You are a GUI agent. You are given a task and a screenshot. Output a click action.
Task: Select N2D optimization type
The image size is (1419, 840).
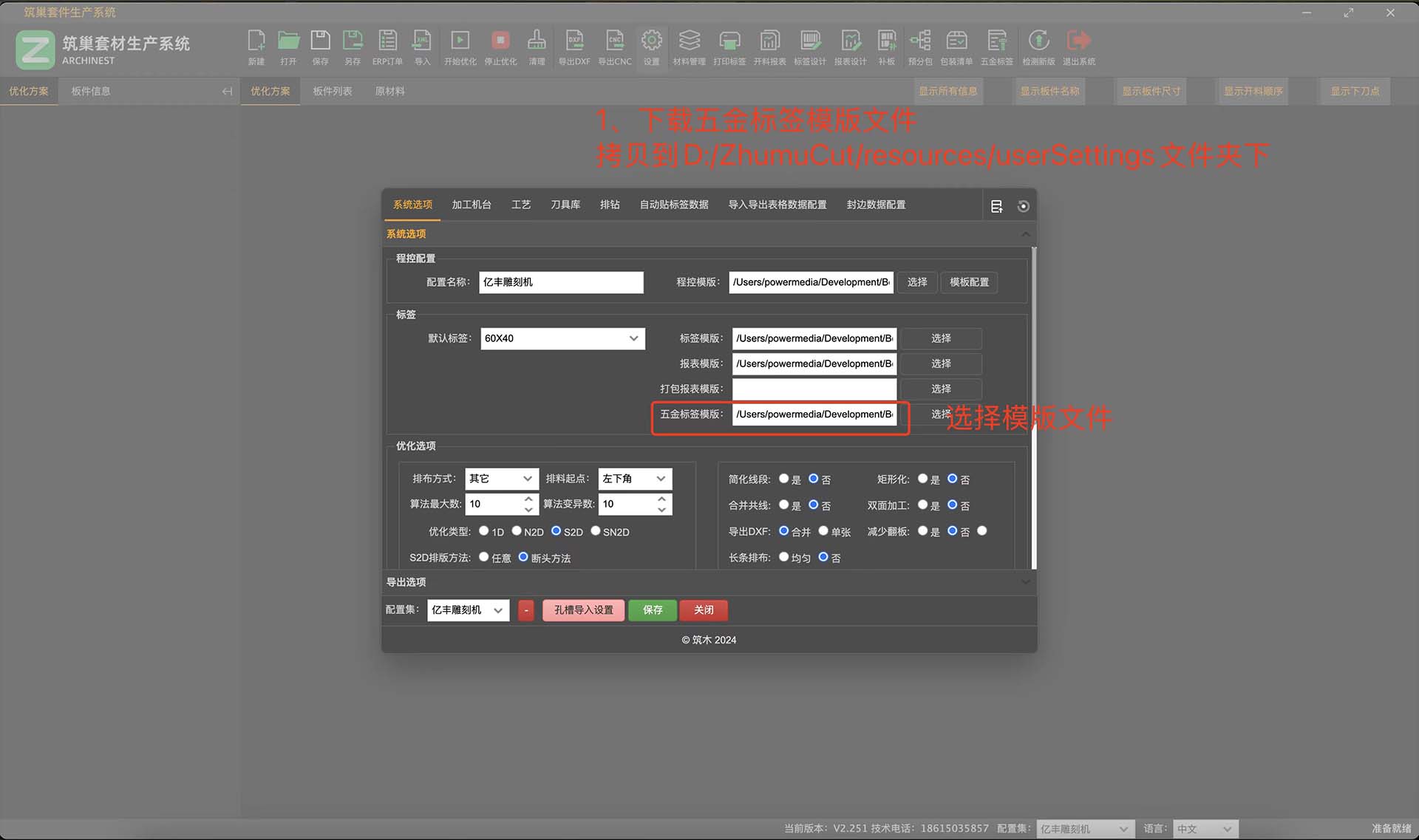pyautogui.click(x=517, y=530)
